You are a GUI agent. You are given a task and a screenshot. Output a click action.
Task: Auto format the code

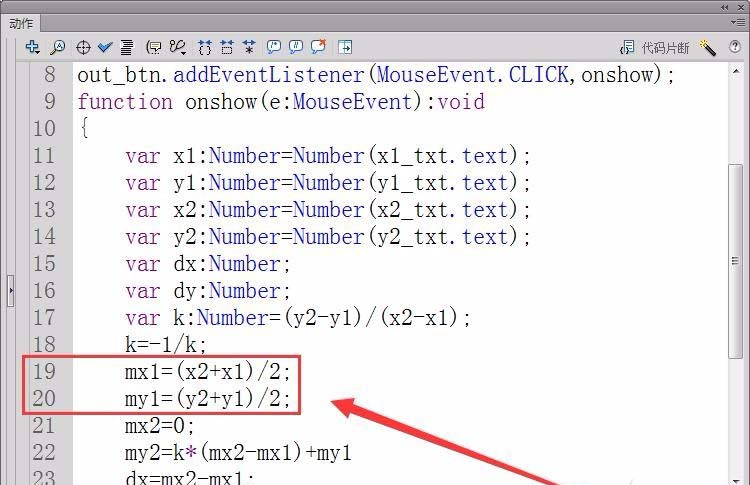point(127,47)
